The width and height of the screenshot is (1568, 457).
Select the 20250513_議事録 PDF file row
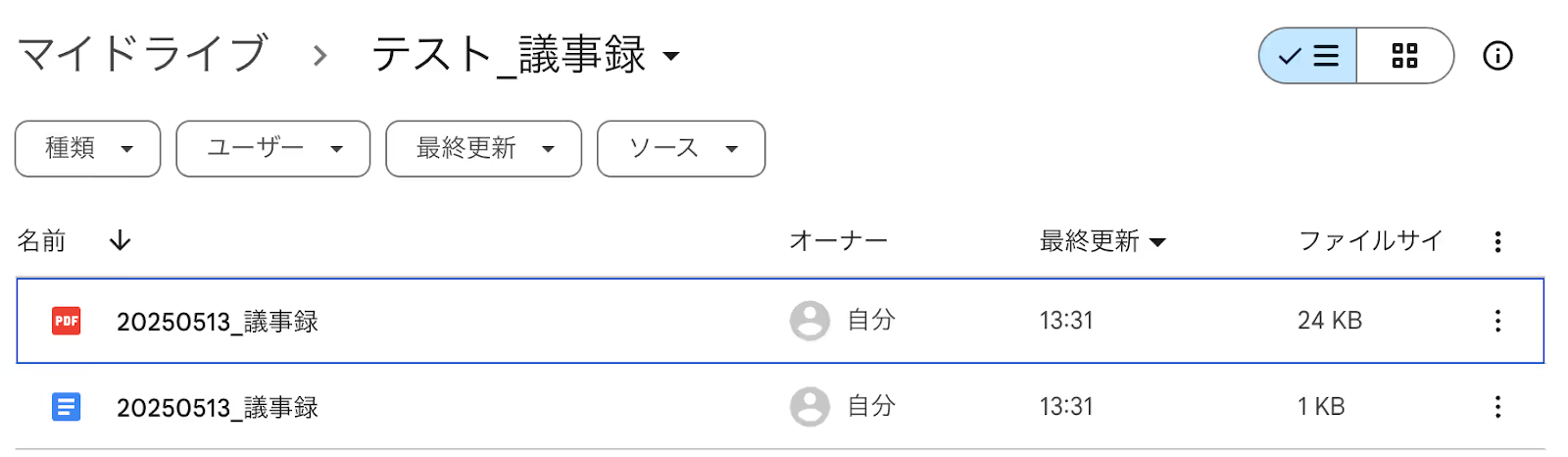[x=780, y=321]
